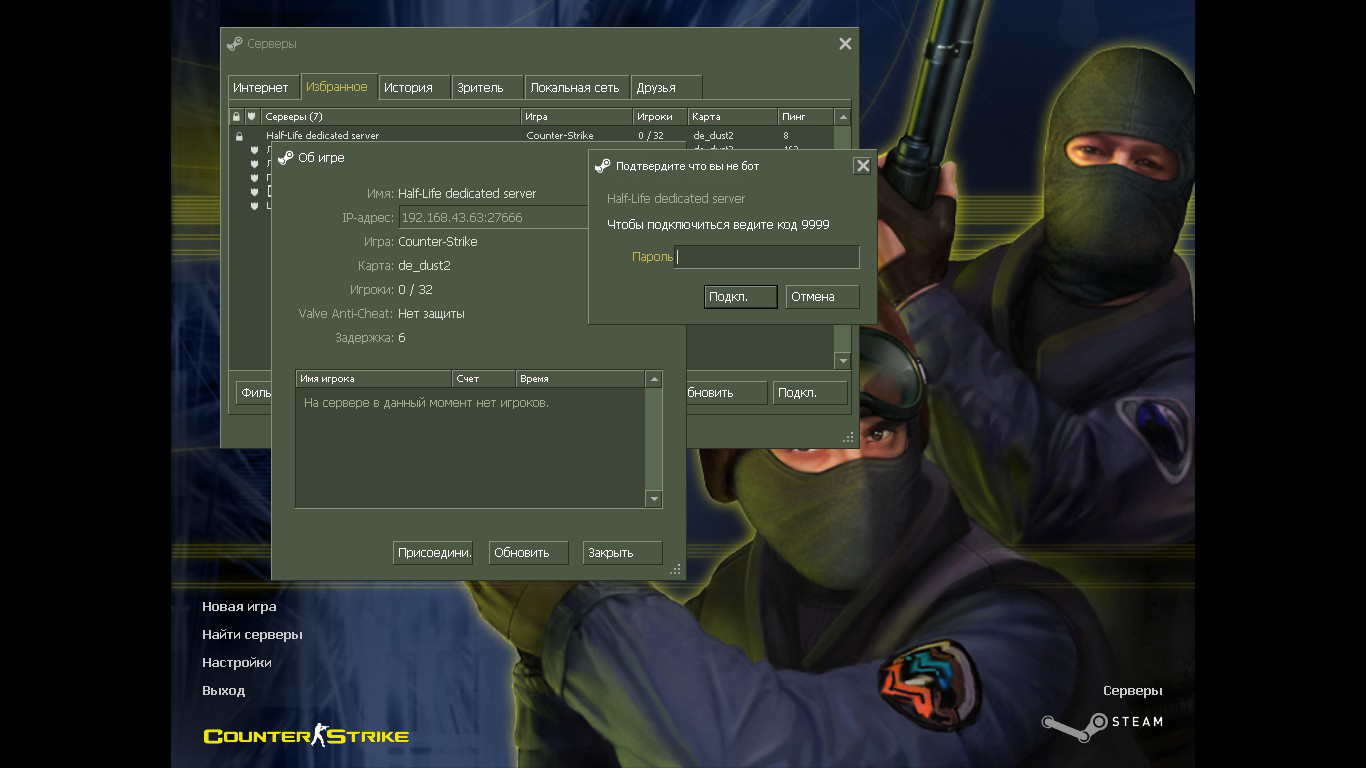This screenshot has width=1366, height=768.
Task: Click the Серверы label above the Steam logo
Action: pos(1133,691)
